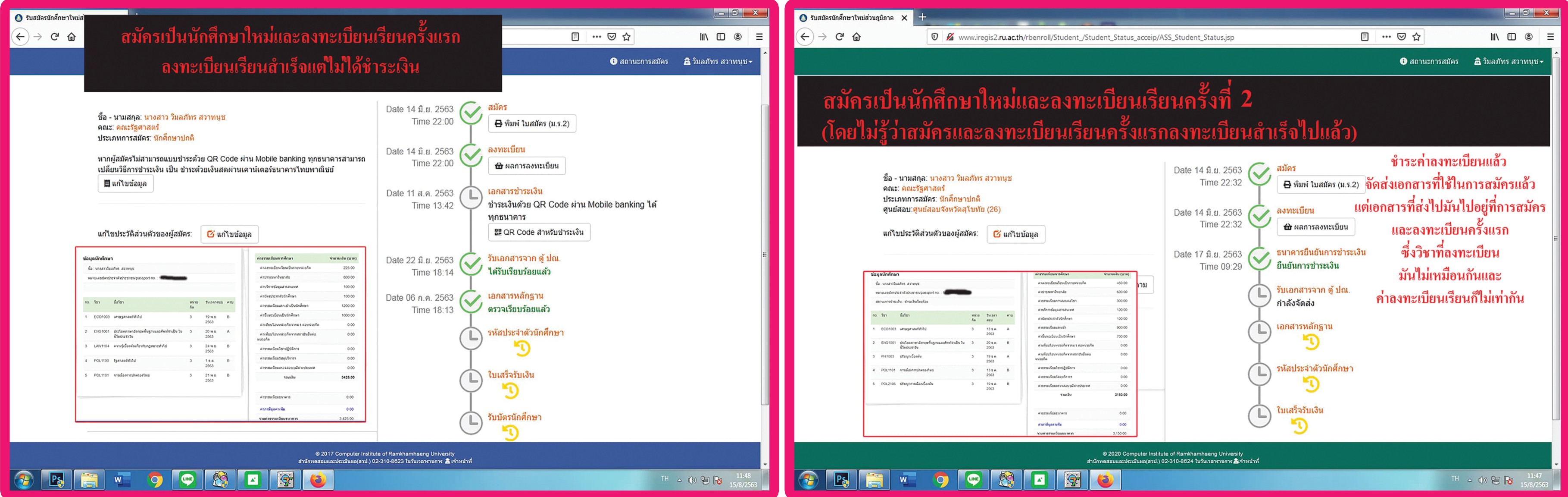
Task: Open File Explorer from left screenshot taskbar
Action: pos(90,480)
